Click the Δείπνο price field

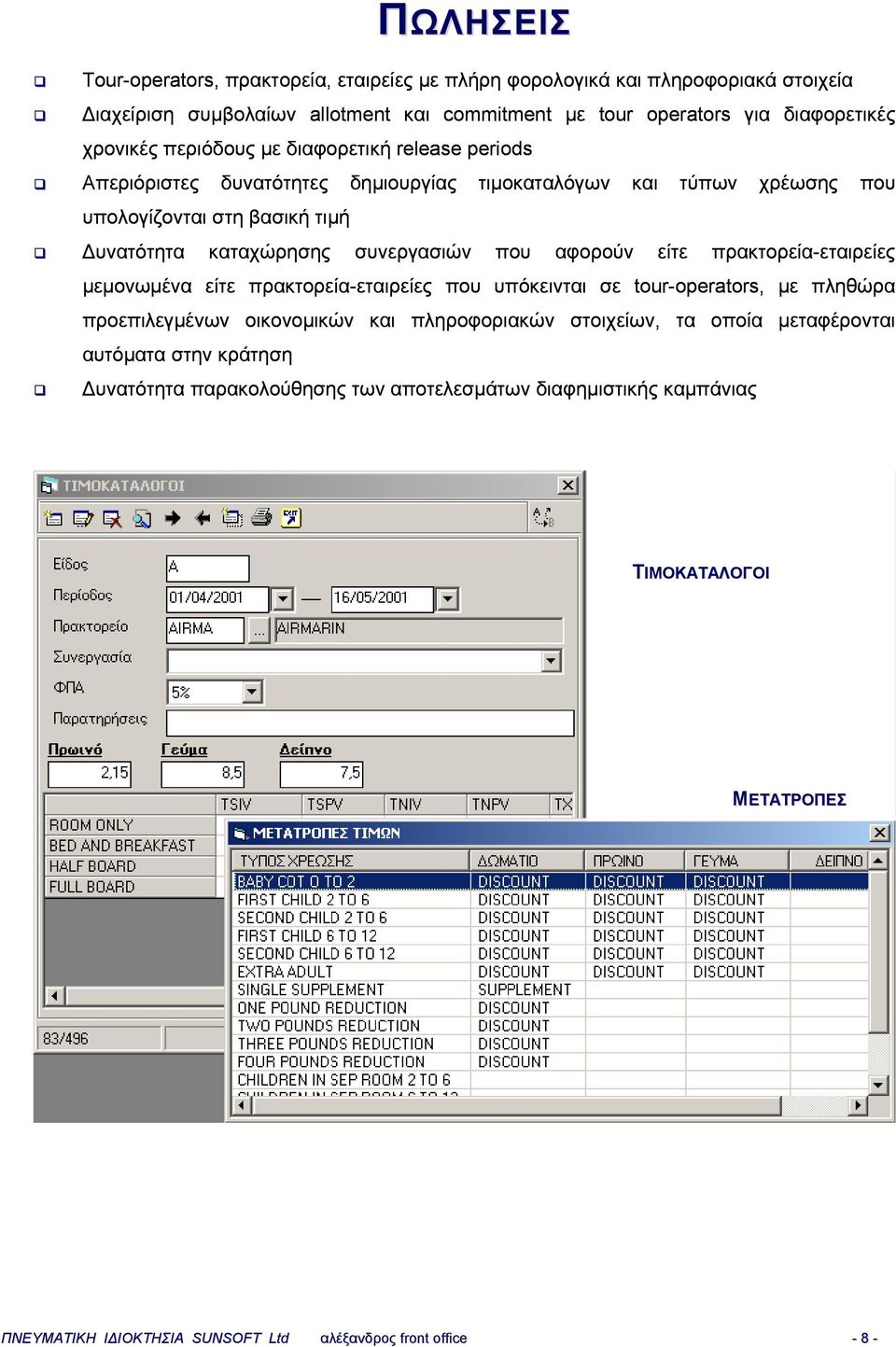[x=321, y=773]
